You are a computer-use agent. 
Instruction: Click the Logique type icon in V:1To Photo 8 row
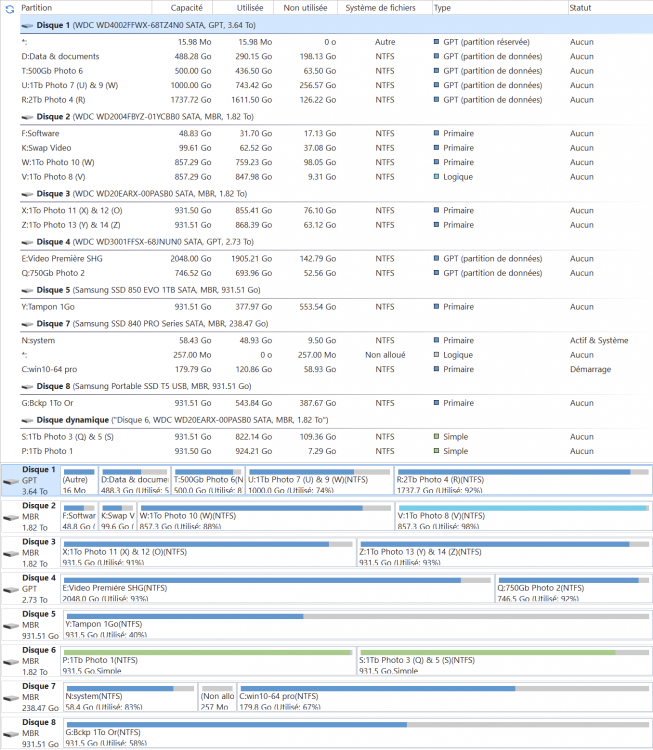pyautogui.click(x=436, y=176)
